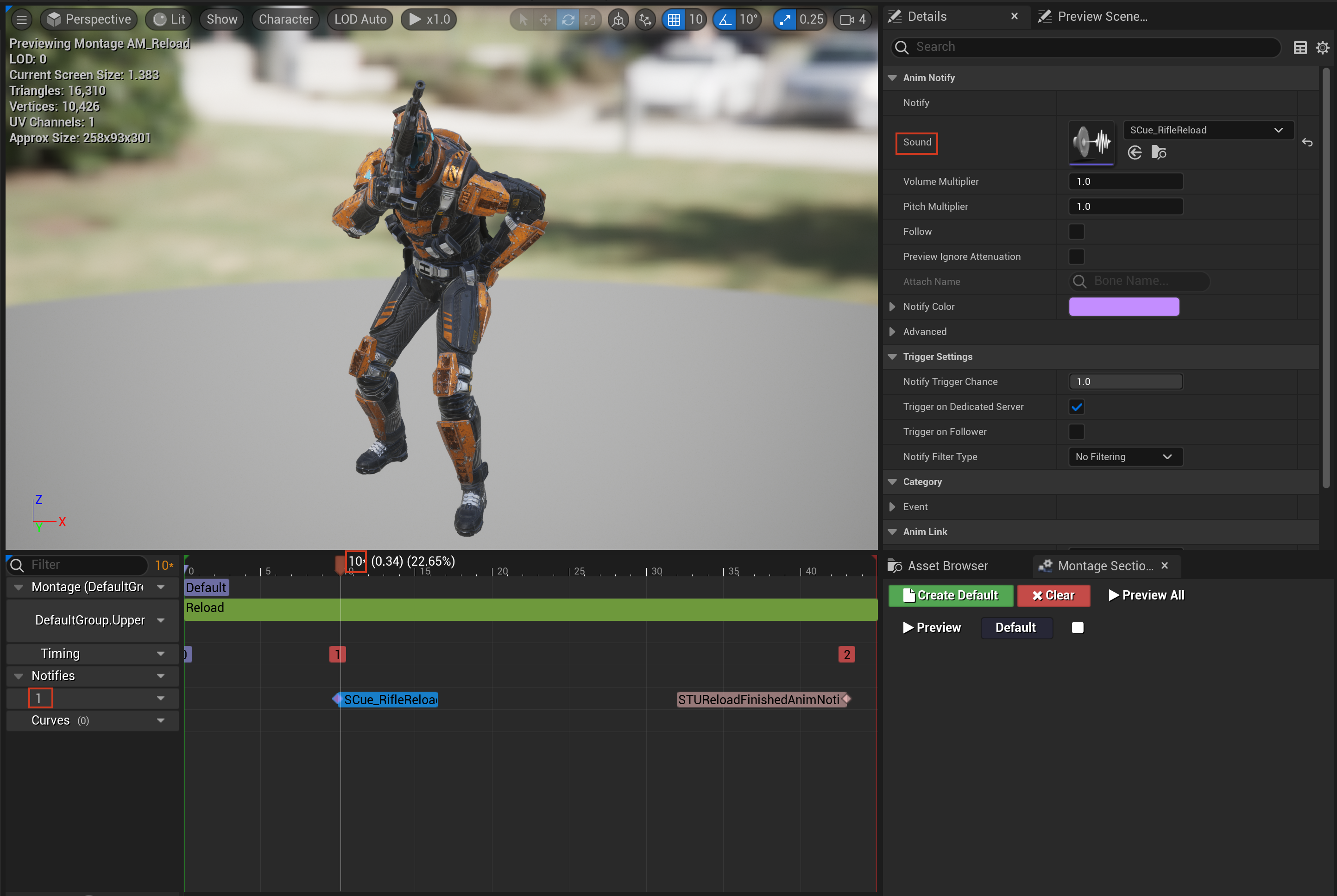Adjust Notify Trigger Chance slider field
Viewport: 1337px width, 896px height.
pyautogui.click(x=1126, y=382)
